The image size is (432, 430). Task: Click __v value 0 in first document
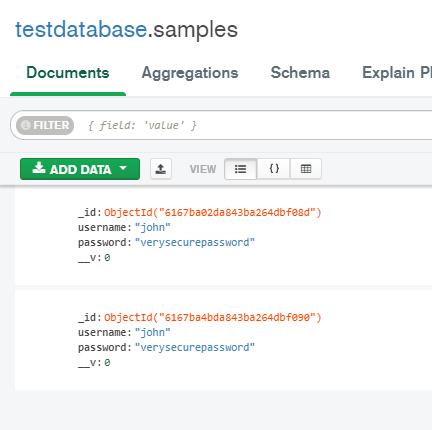click(107, 257)
